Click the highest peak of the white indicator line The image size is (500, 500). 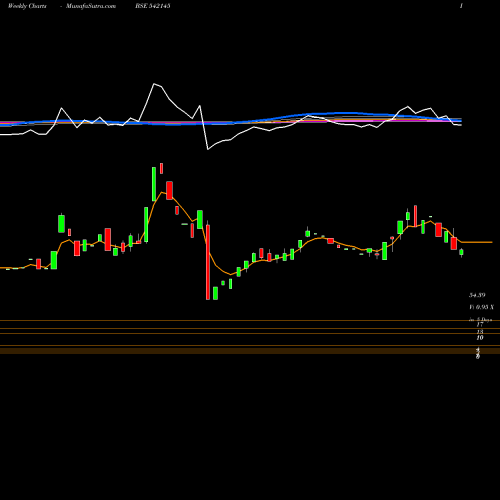pyautogui.click(x=154, y=84)
